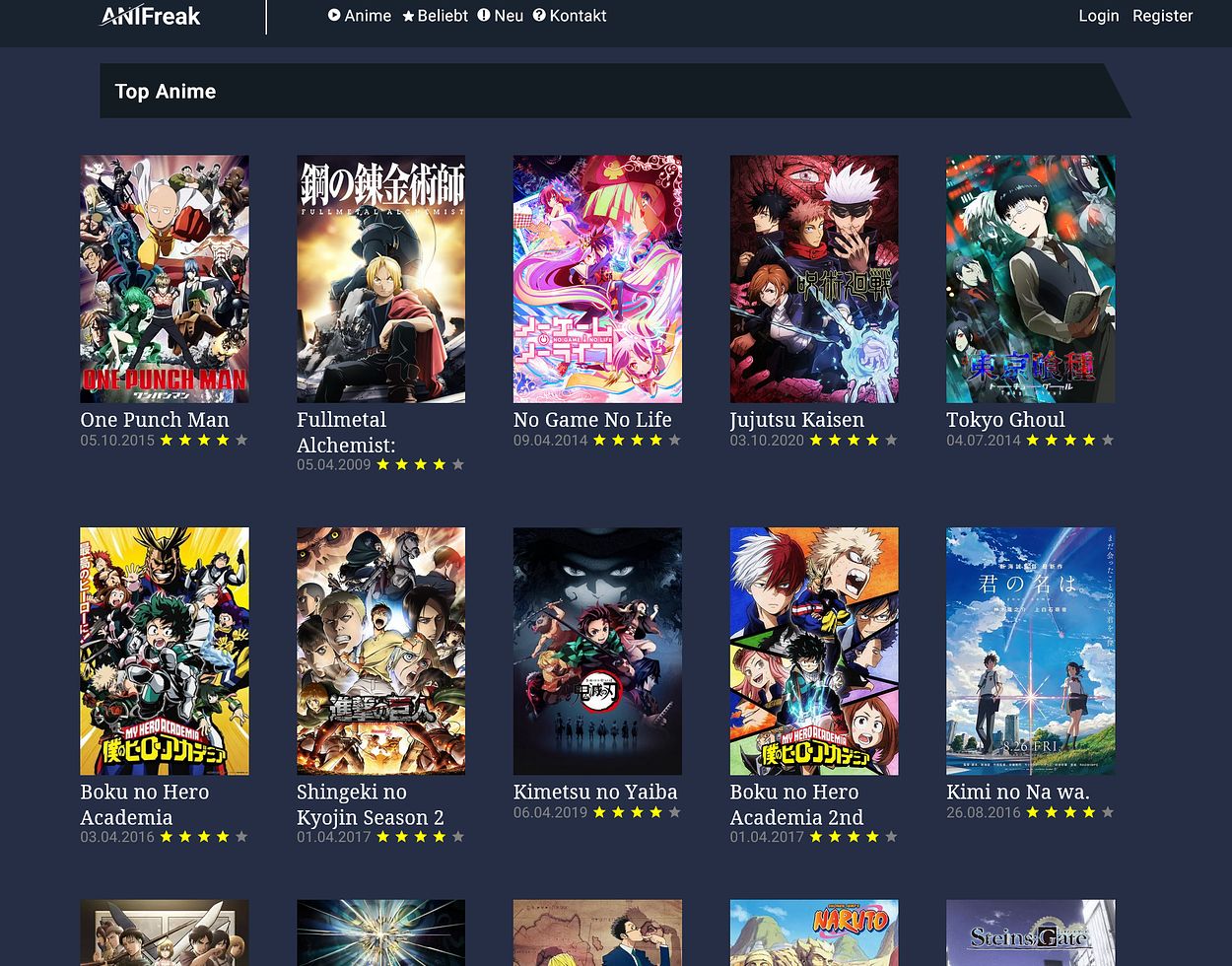1232x966 pixels.
Task: Open the Kontakt page
Action: [578, 16]
